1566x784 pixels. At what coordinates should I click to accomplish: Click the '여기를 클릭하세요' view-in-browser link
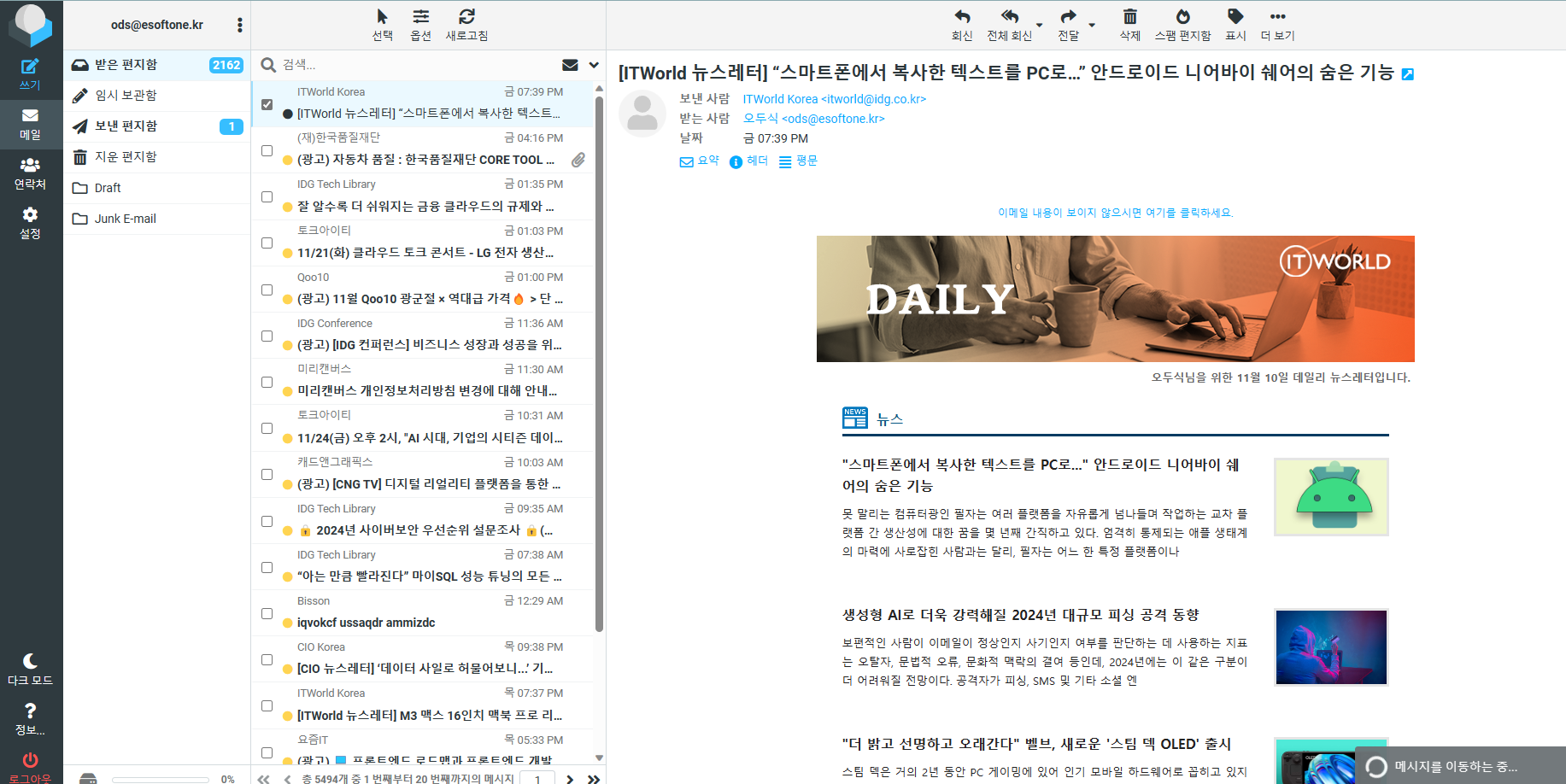(x=1115, y=213)
